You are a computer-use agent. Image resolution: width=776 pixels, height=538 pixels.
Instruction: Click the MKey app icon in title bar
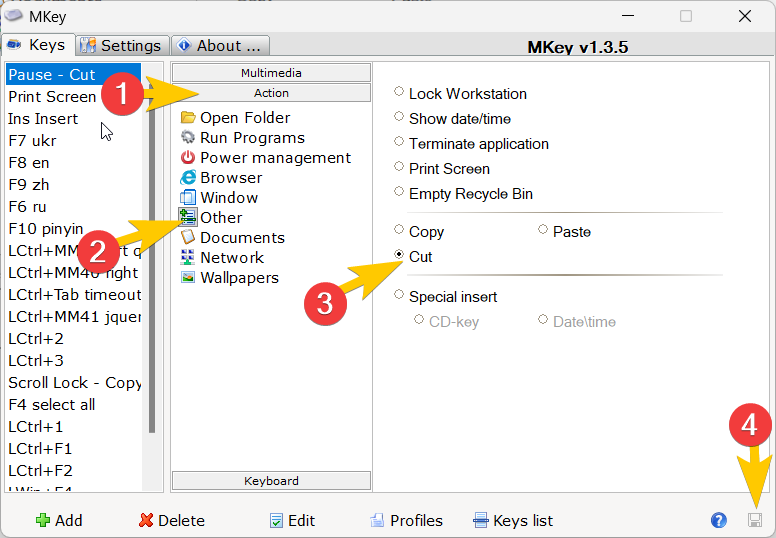13,15
